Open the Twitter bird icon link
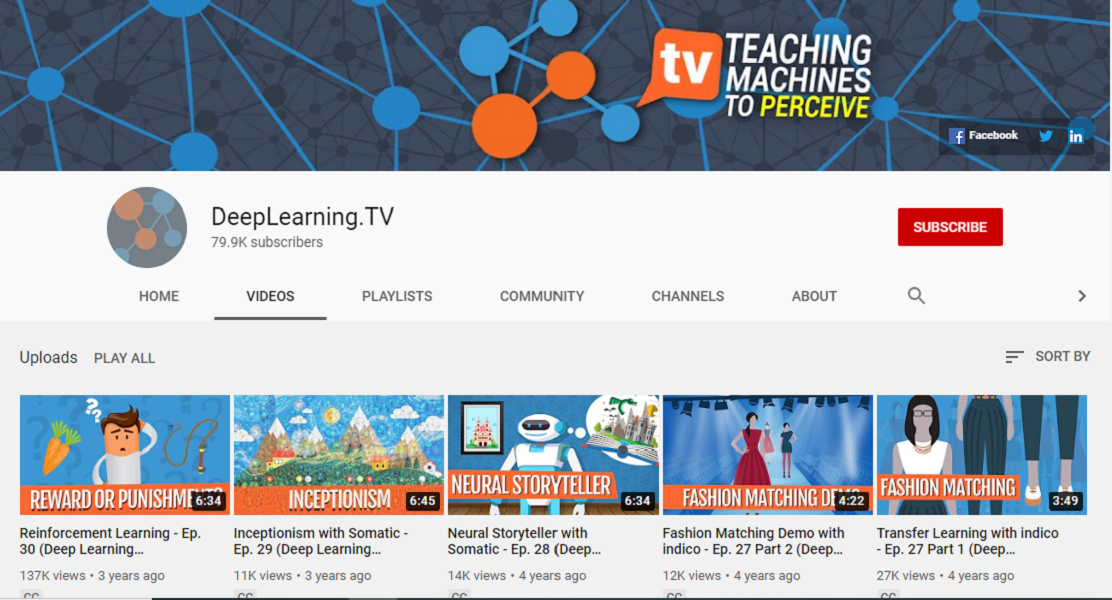The height and width of the screenshot is (600, 1112). pyautogui.click(x=1045, y=136)
